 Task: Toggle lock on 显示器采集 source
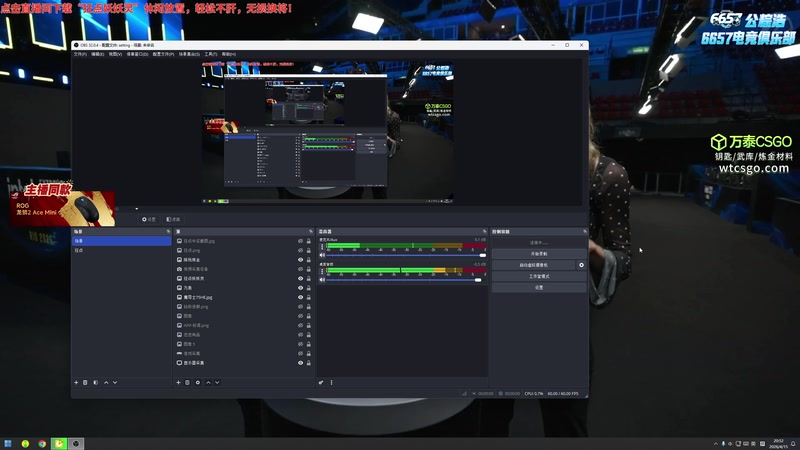[309, 363]
